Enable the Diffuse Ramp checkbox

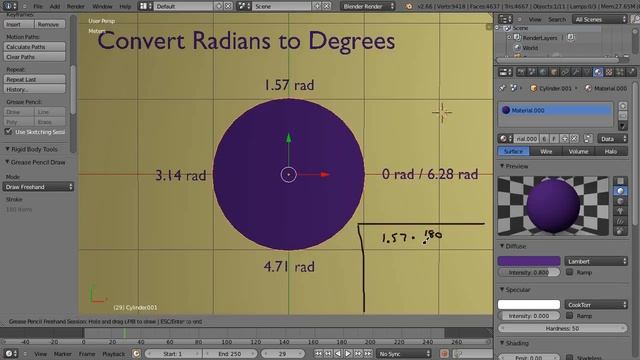[x=570, y=272]
